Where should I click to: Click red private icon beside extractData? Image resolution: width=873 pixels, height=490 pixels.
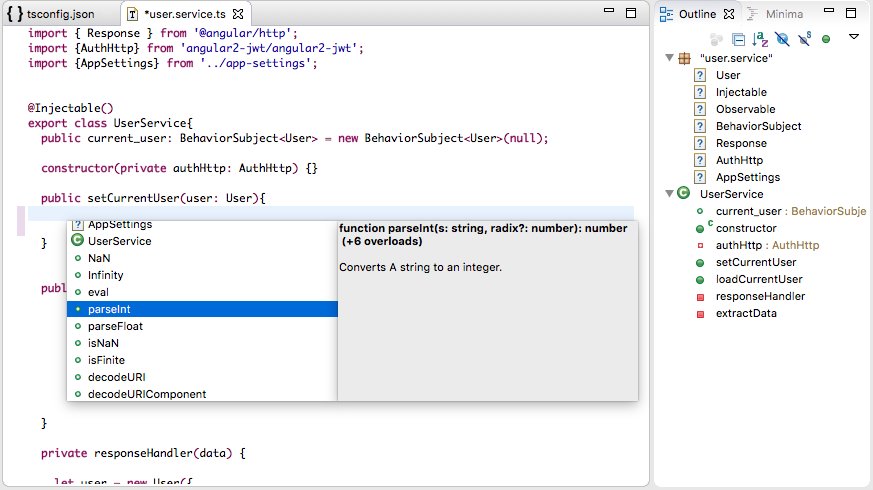pyautogui.click(x=700, y=314)
